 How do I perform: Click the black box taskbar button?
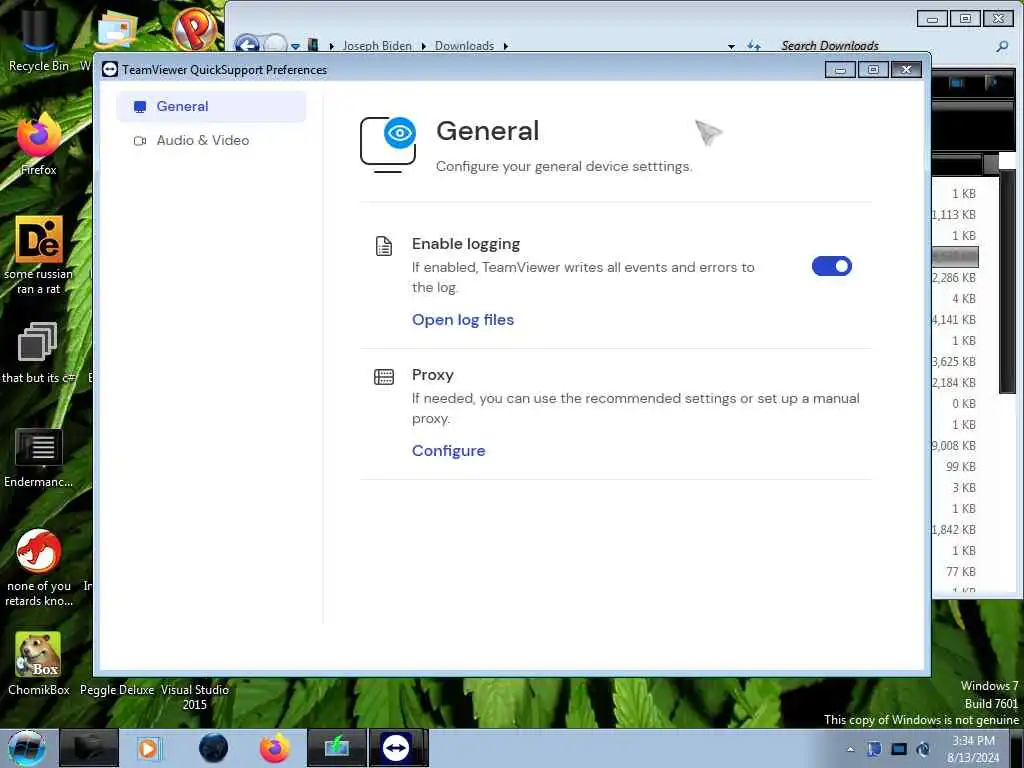89,748
